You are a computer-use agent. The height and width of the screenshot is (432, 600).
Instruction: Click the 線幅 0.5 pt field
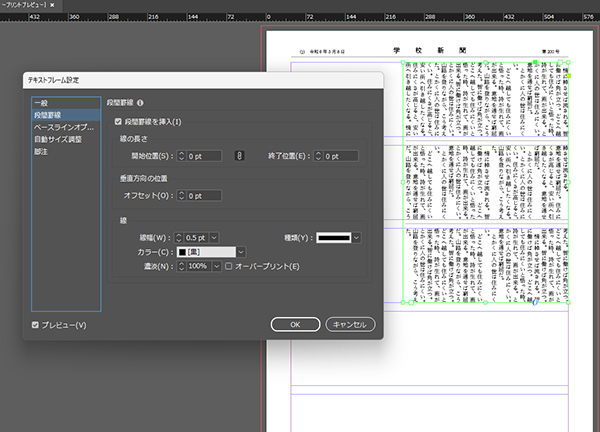click(196, 238)
